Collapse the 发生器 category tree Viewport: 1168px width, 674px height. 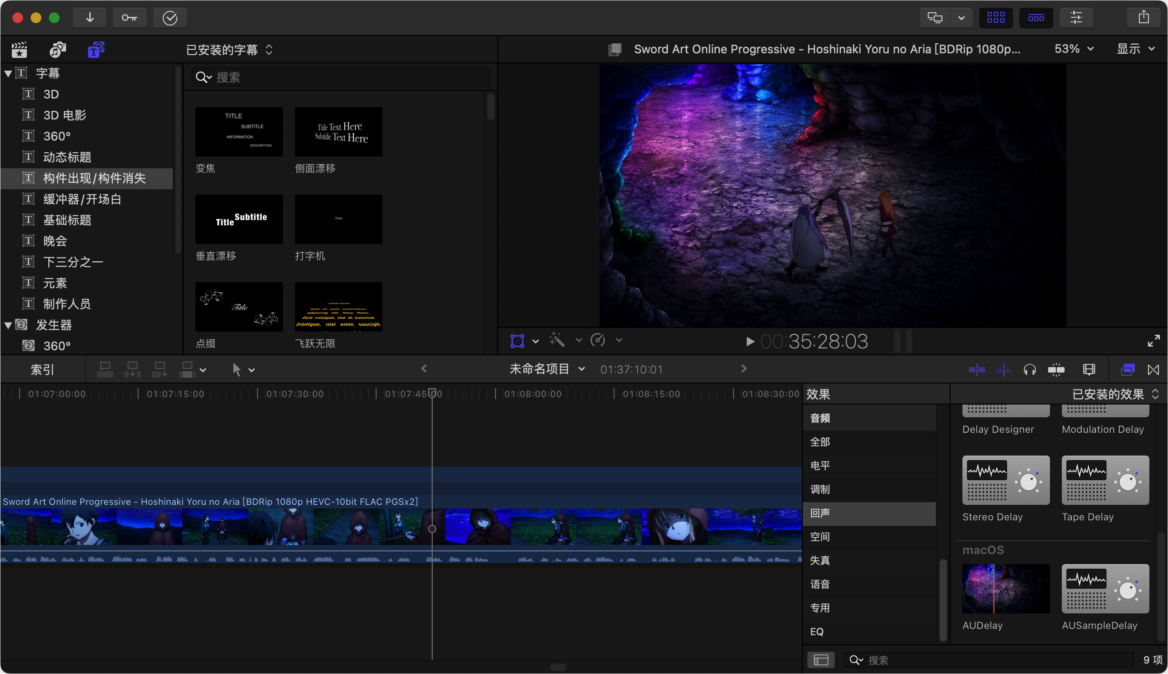pyautogui.click(x=8, y=325)
